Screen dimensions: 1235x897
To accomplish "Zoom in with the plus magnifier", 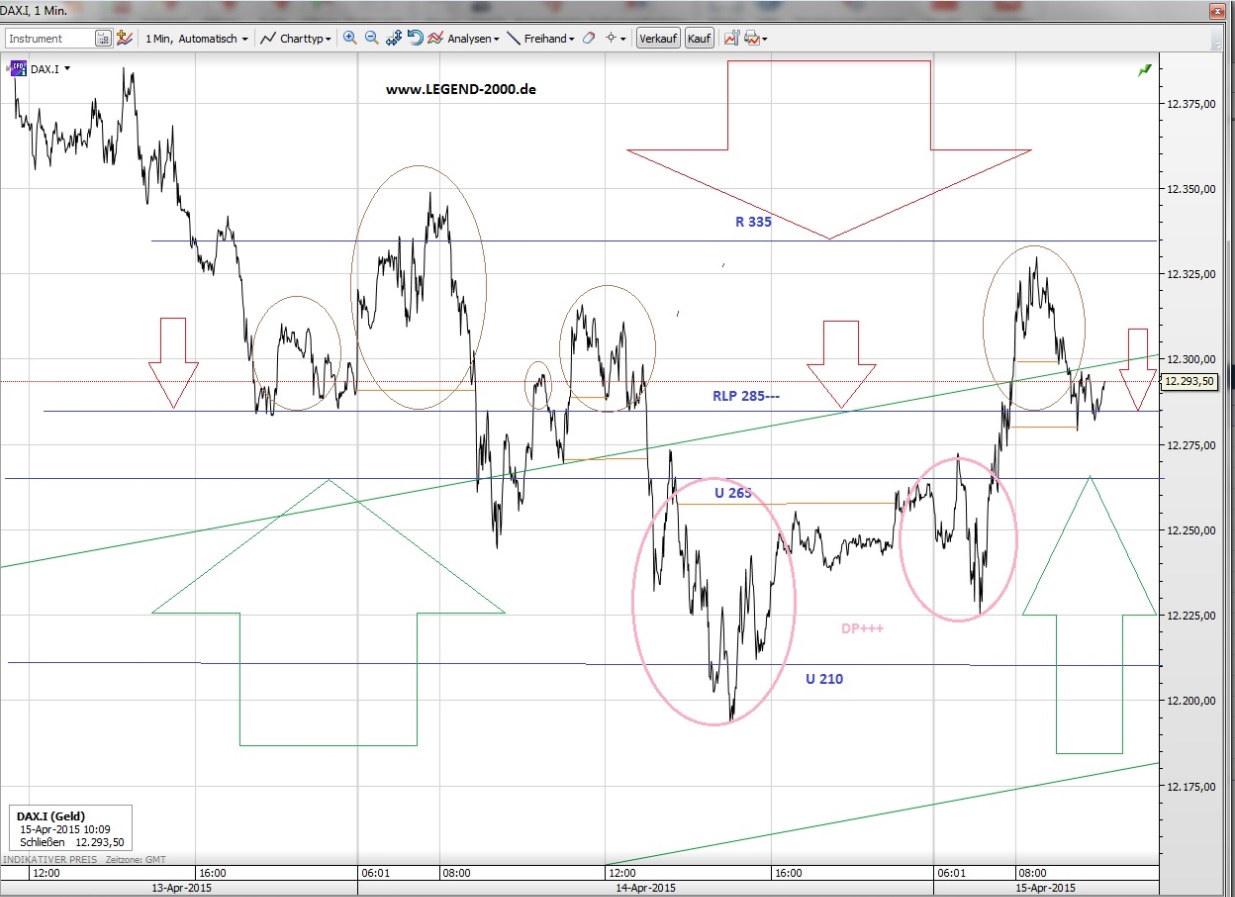I will (350, 38).
